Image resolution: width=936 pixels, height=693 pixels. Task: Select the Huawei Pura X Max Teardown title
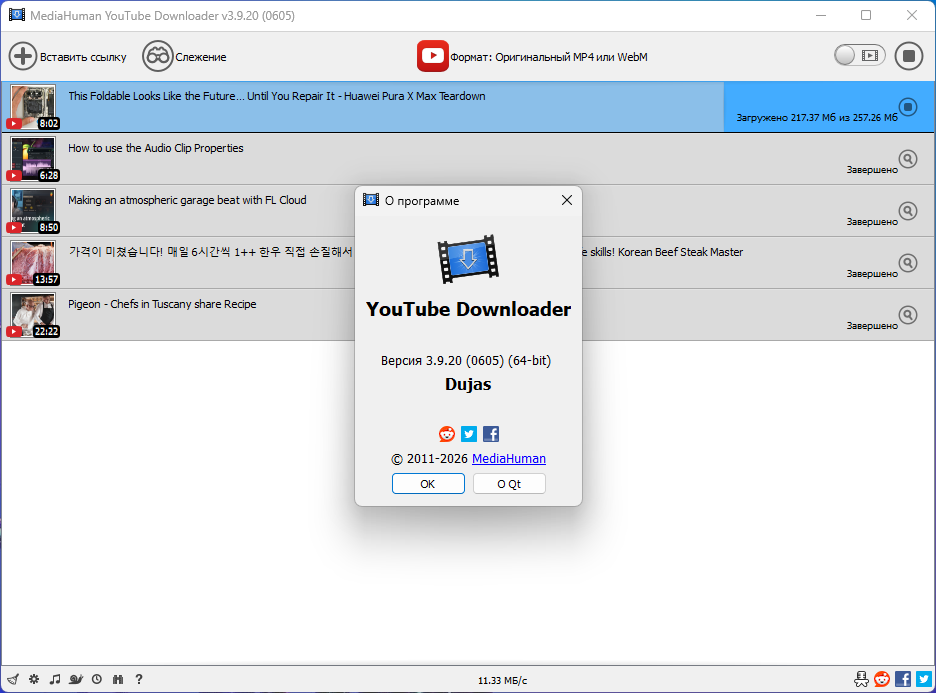click(x=276, y=96)
